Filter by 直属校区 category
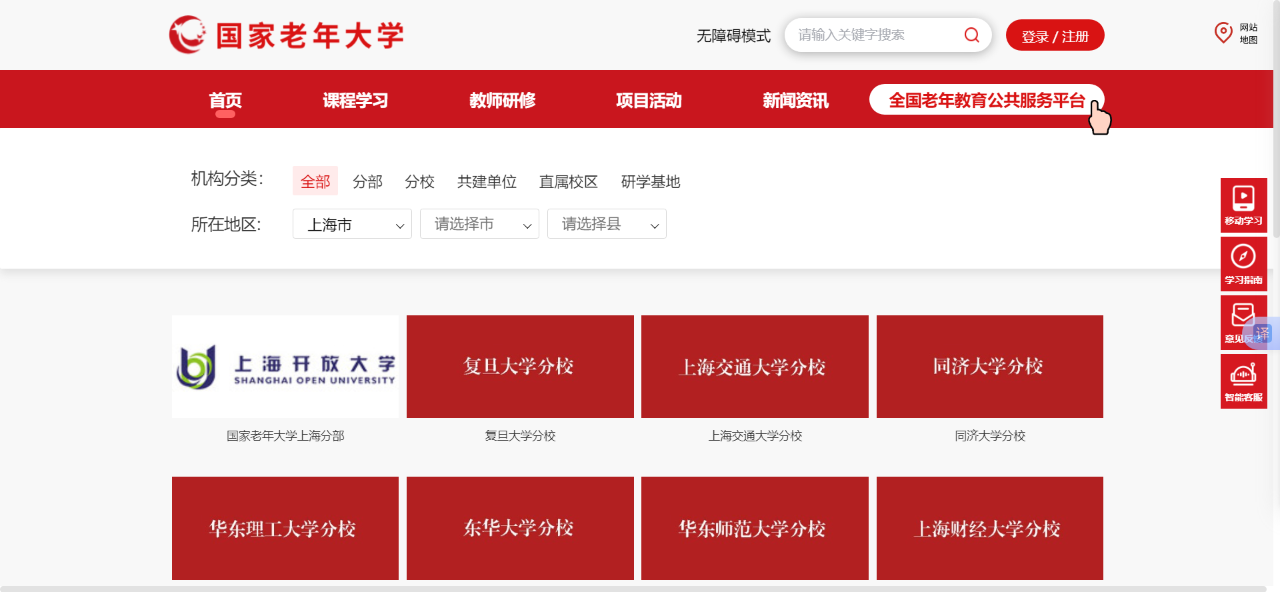Screen dimensions: 1280x592 [568, 181]
